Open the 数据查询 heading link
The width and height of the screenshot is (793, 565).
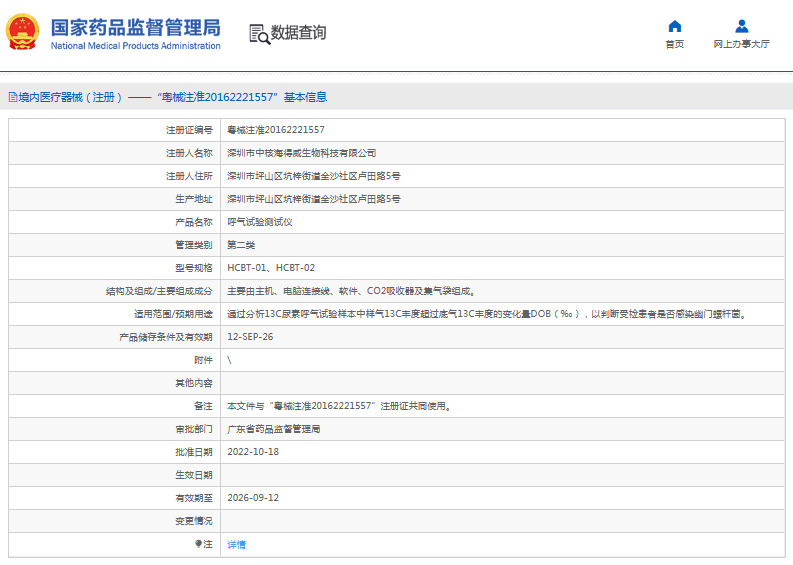tap(298, 33)
